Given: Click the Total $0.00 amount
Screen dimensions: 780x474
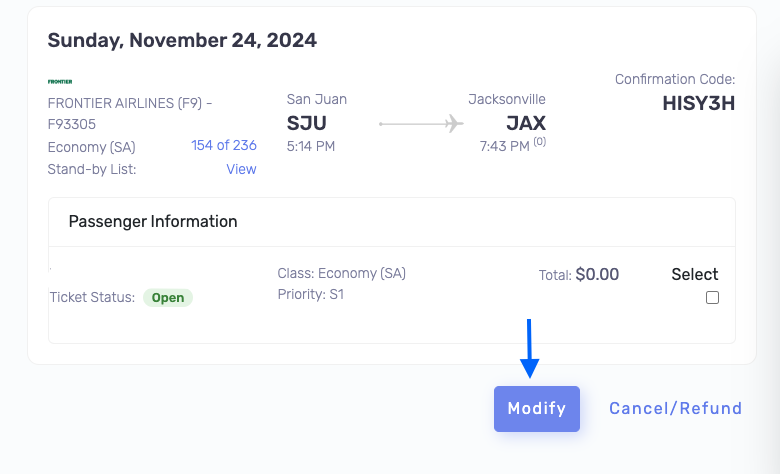Looking at the screenshot, I should click(x=597, y=275).
